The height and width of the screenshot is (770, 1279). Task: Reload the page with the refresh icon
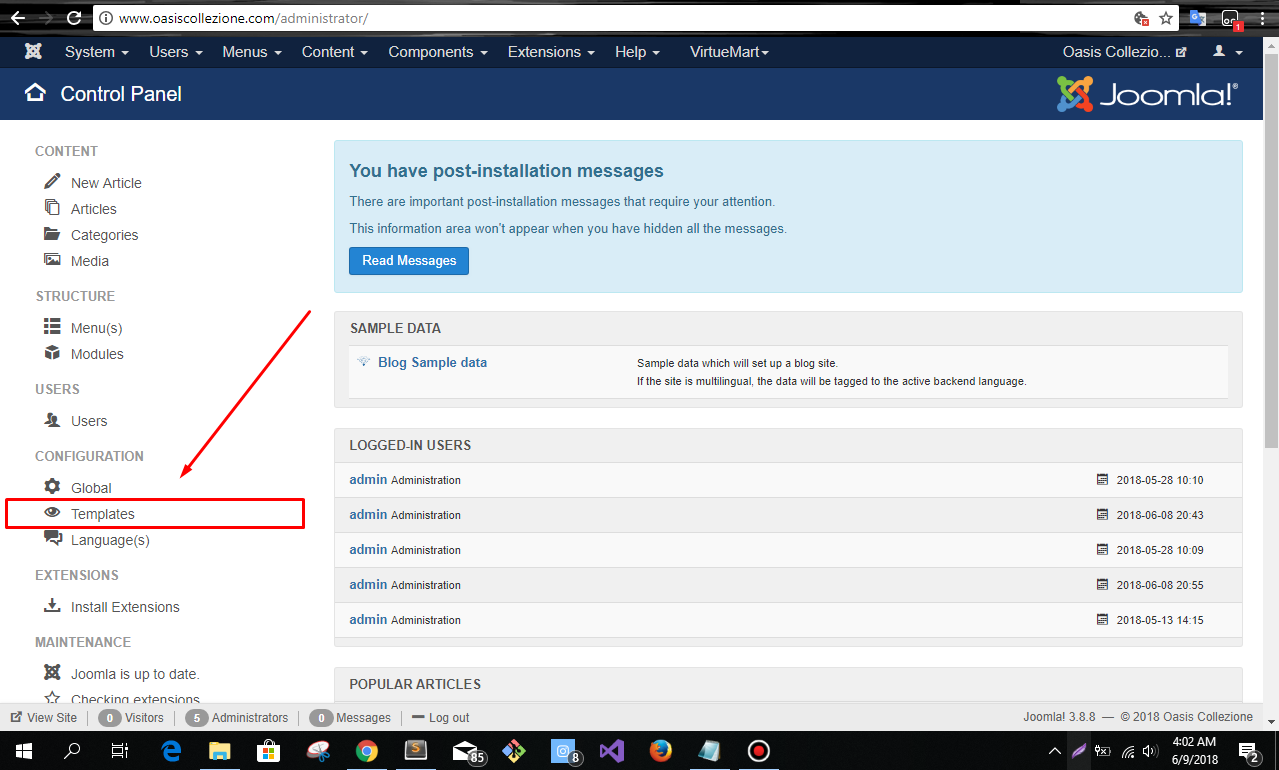[74, 18]
